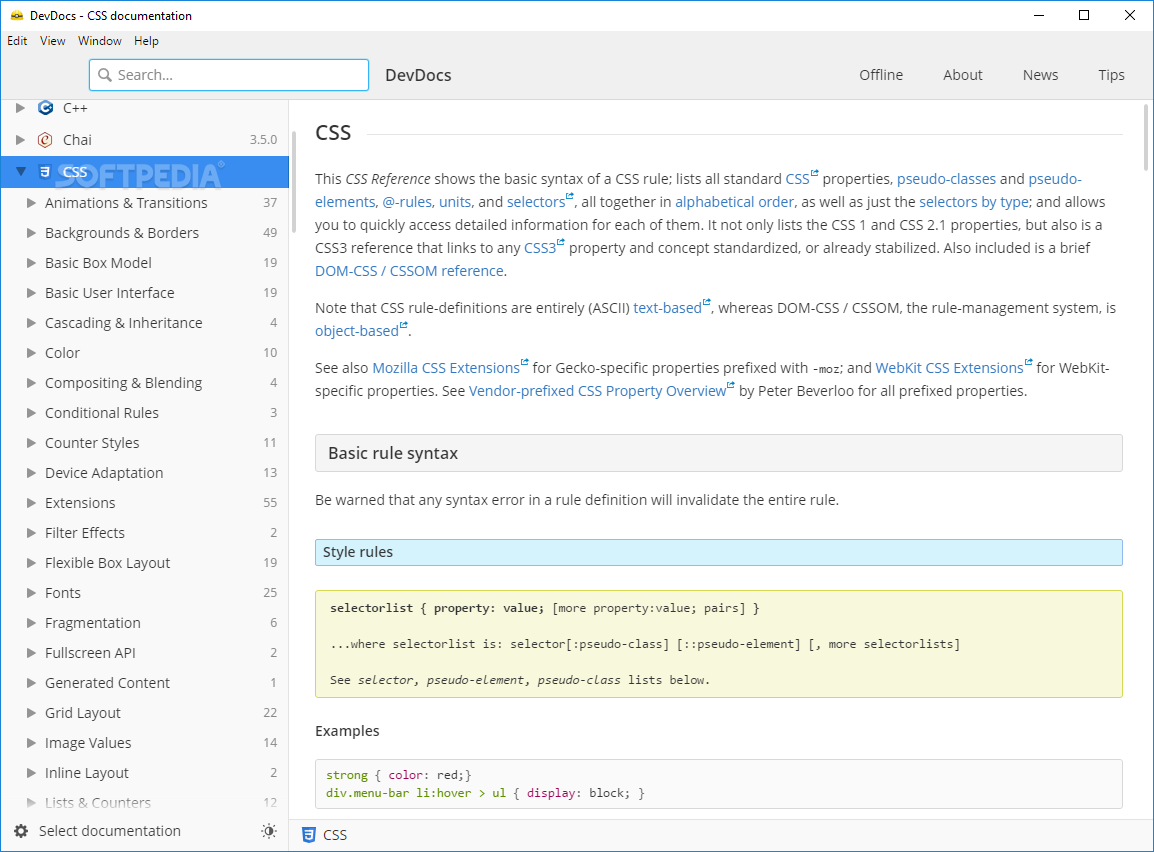Select the Fullscreen API category
This screenshot has width=1154, height=852.
[145, 653]
